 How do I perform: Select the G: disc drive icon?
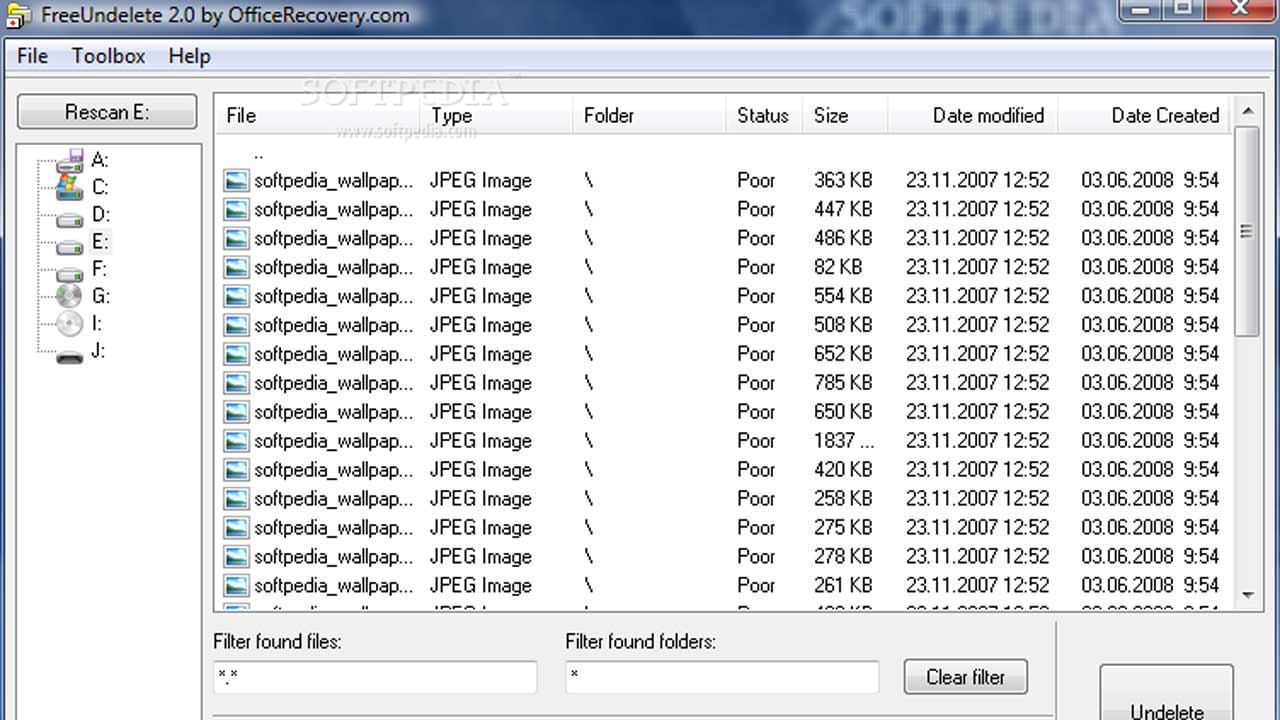[69, 297]
